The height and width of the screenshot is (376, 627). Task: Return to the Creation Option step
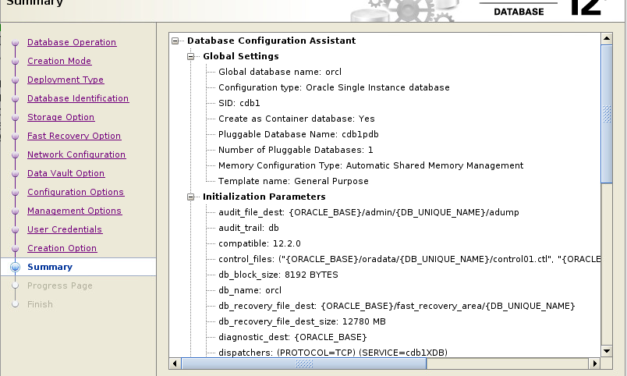62,248
